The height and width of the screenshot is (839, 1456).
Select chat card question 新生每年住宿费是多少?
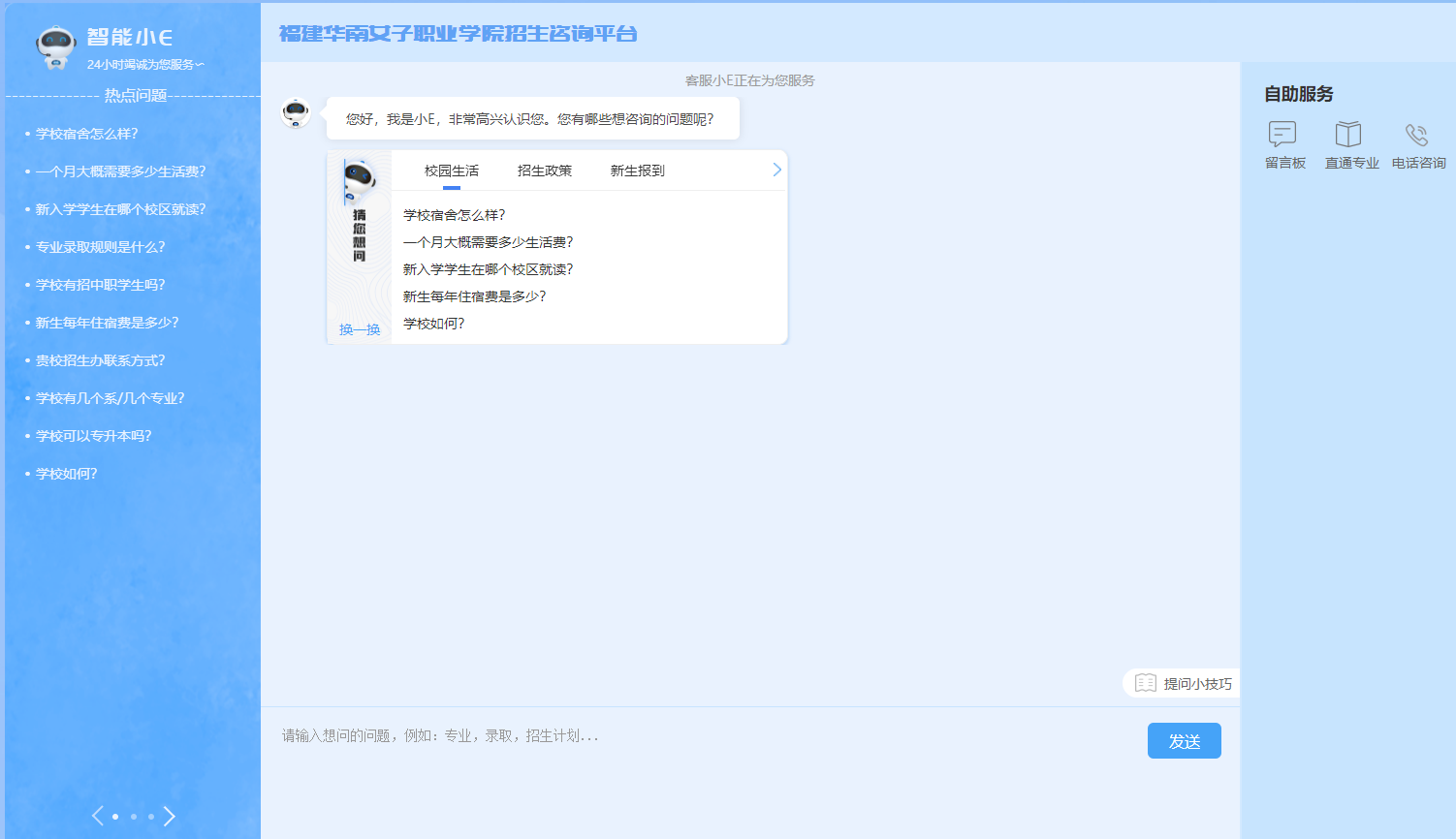[x=475, y=296]
